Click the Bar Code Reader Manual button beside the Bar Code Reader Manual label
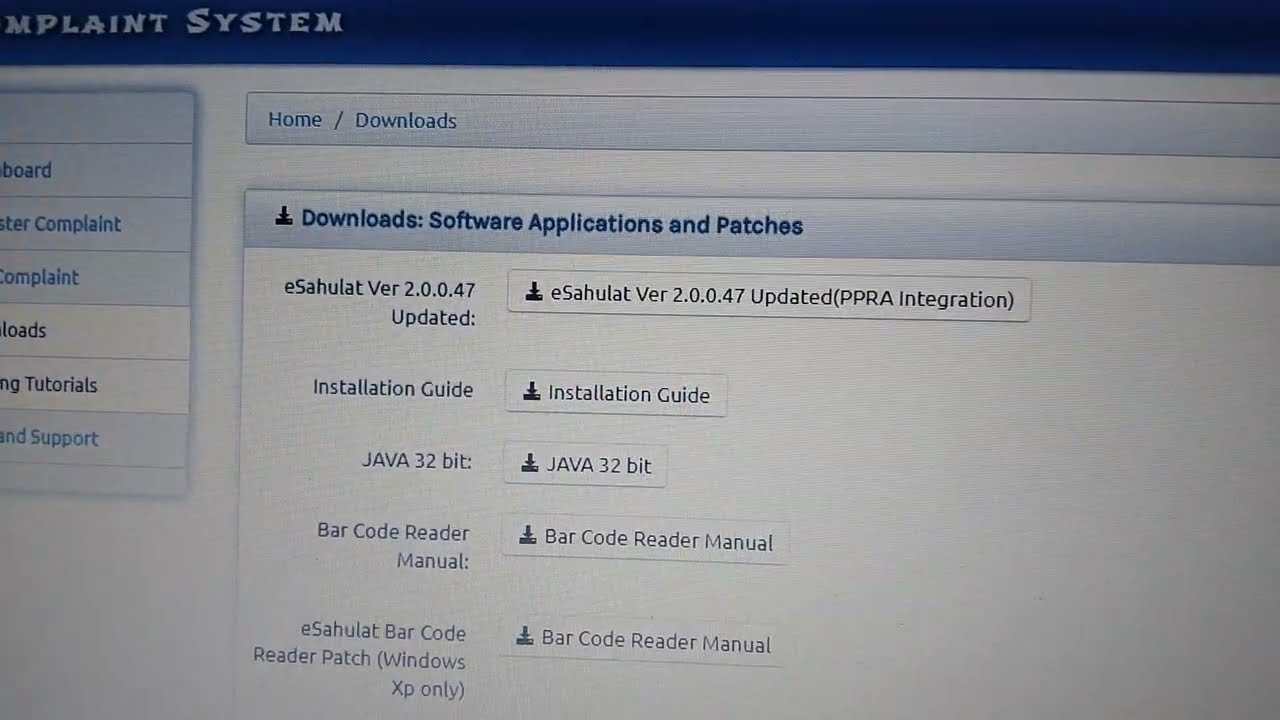This screenshot has height=720, width=1280. pyautogui.click(x=645, y=540)
